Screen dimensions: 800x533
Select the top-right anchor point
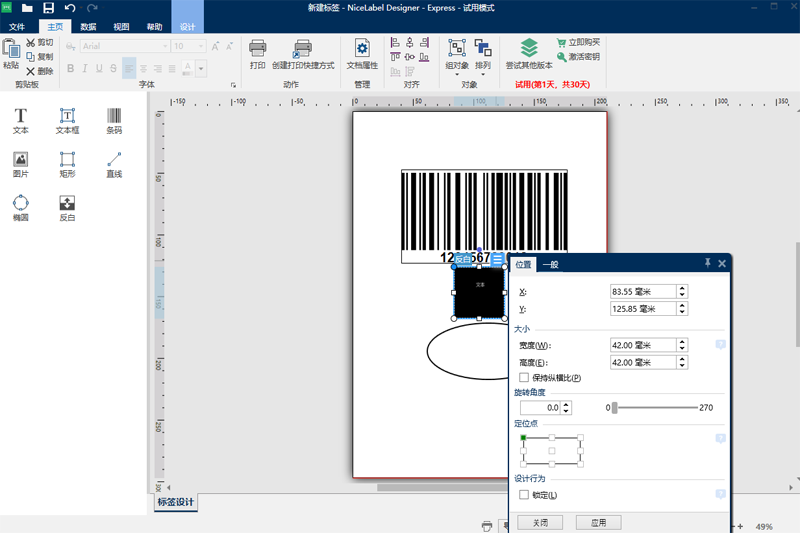581,438
